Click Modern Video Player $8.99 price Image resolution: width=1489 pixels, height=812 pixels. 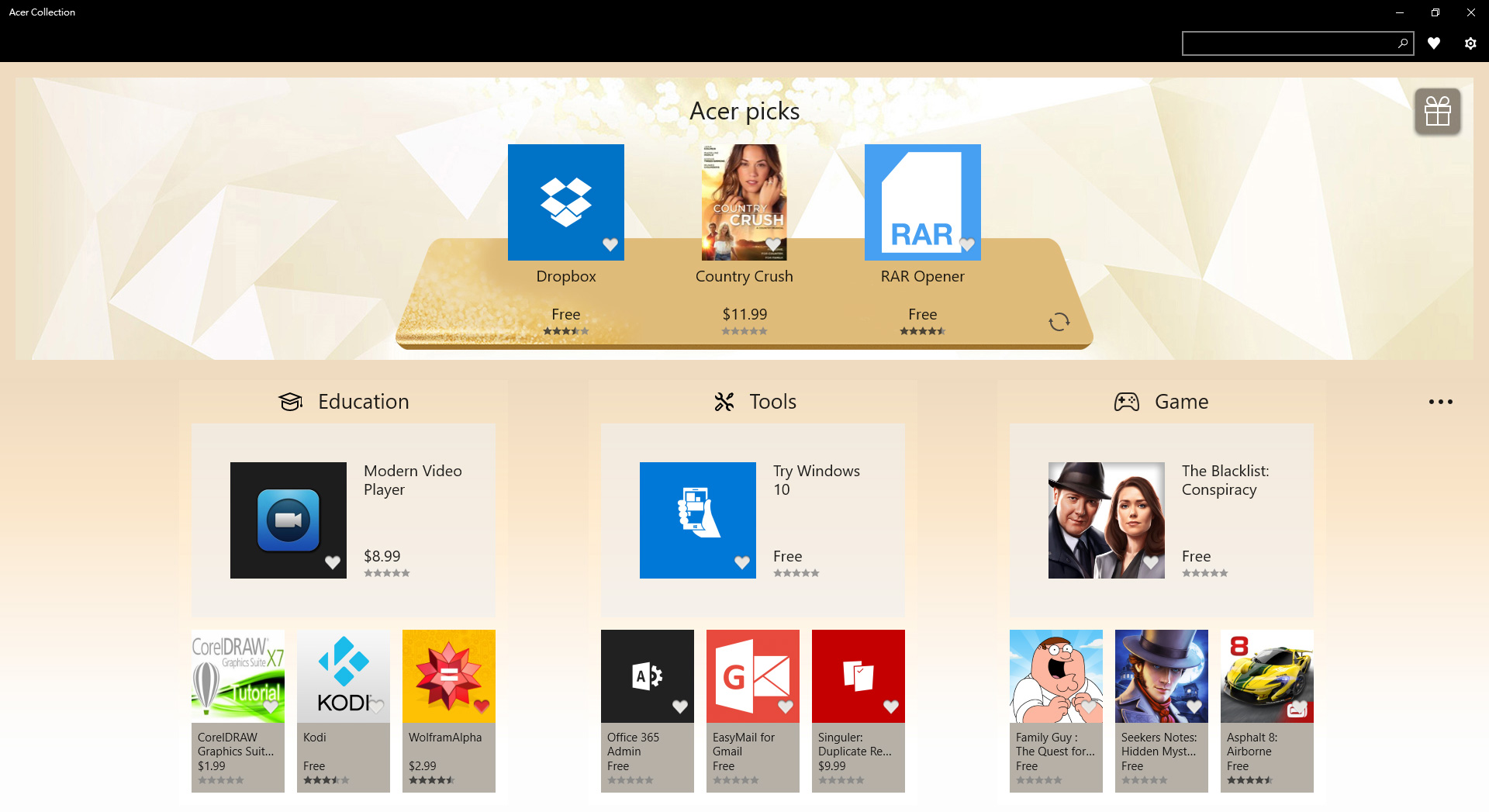(x=382, y=556)
